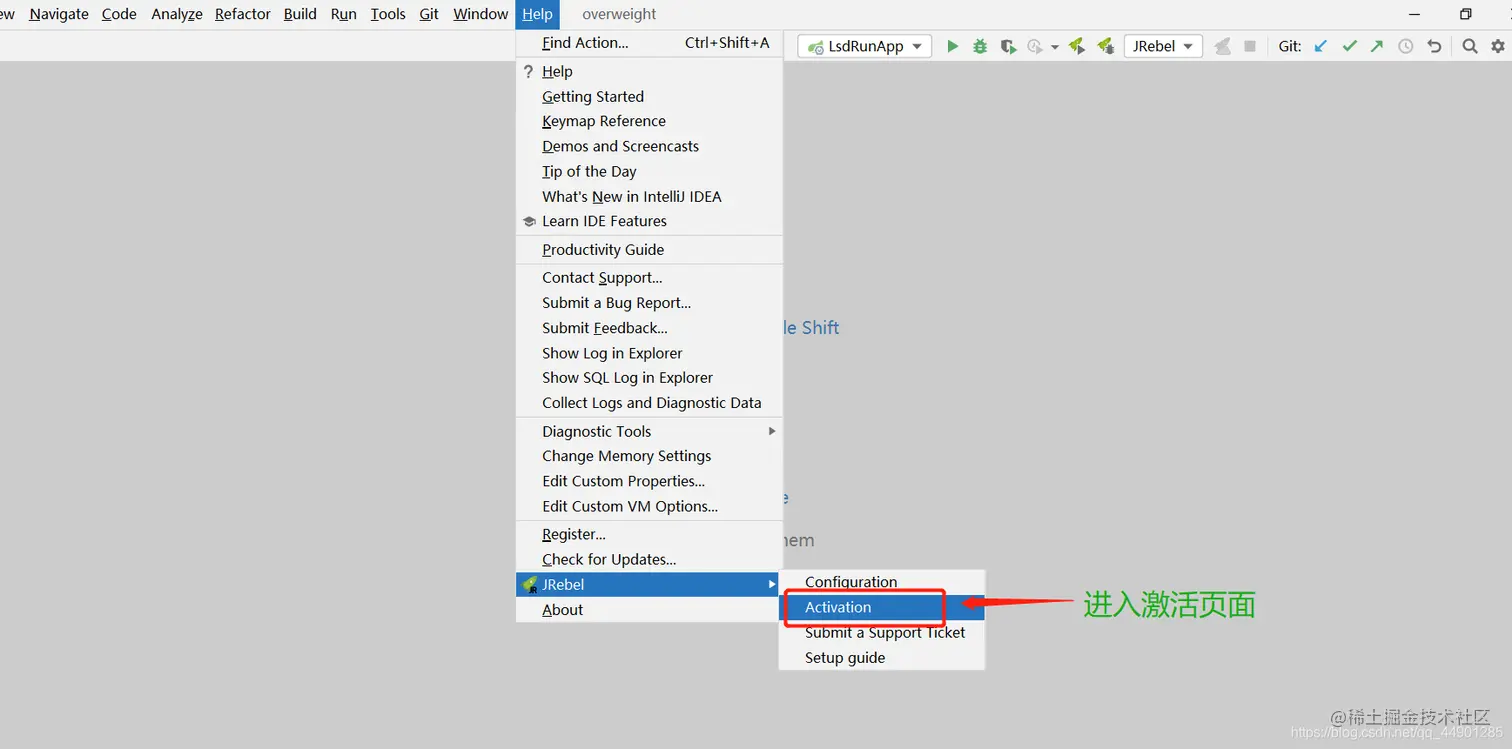Image resolution: width=1512 pixels, height=749 pixels.
Task: Show Tip of the Day
Action: click(x=648, y=171)
